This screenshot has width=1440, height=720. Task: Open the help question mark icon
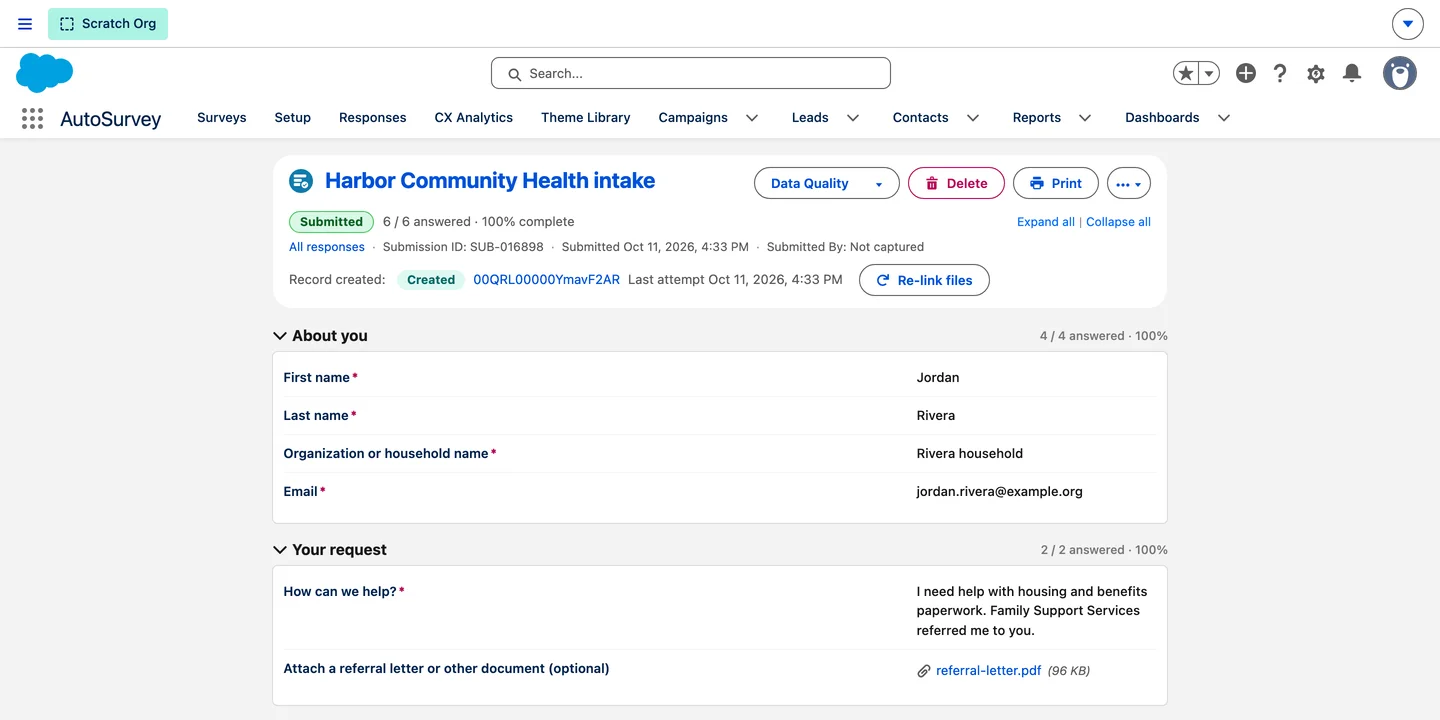coord(1280,73)
